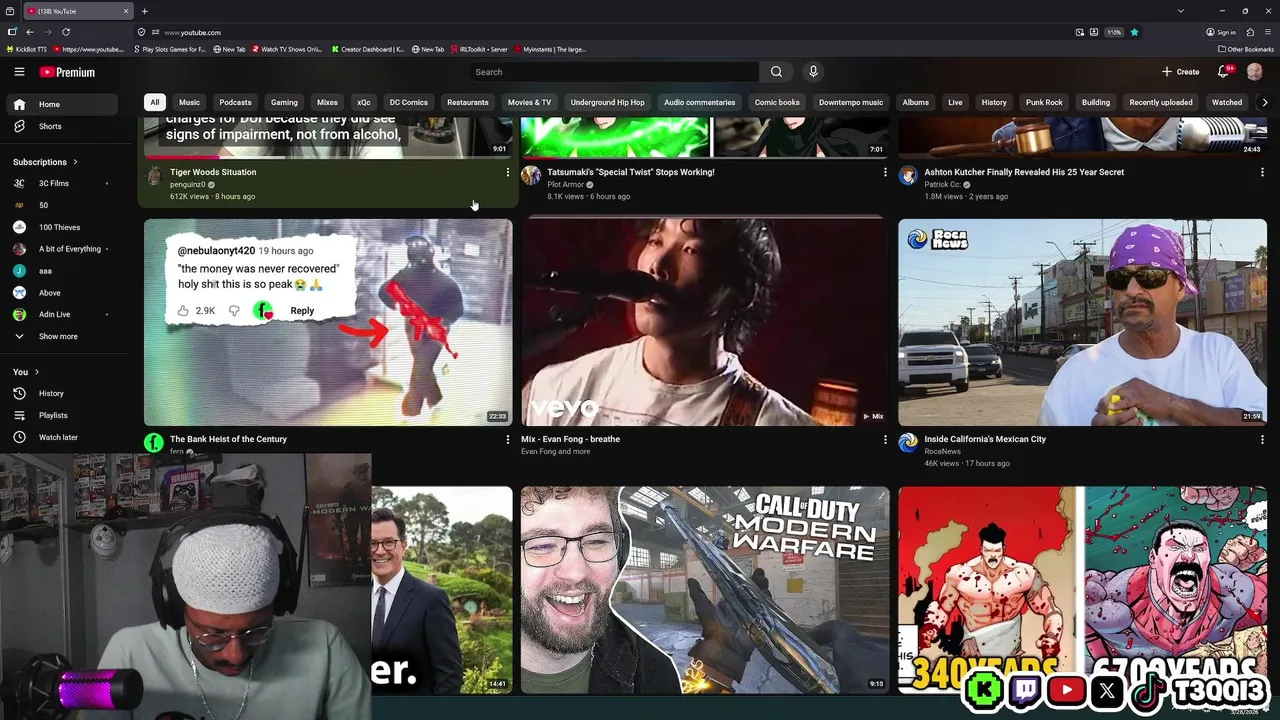Open the Tiger Woods Situation title

pyautogui.click(x=213, y=172)
